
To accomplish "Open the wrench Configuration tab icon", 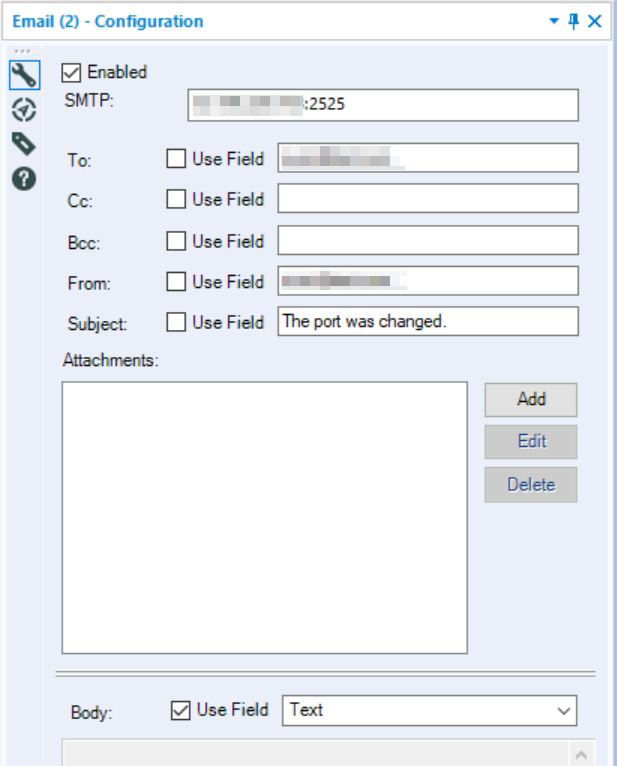I will tap(24, 75).
